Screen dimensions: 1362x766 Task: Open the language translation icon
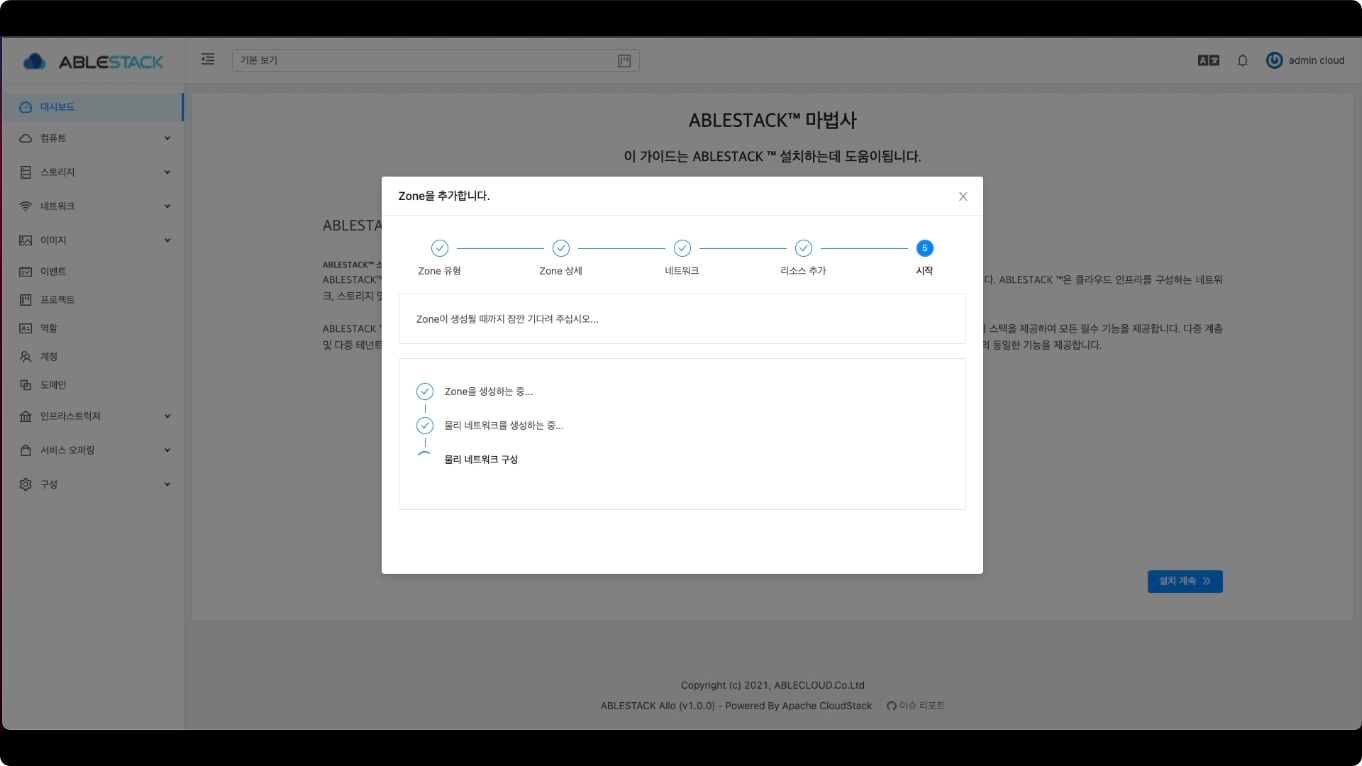click(x=1208, y=60)
